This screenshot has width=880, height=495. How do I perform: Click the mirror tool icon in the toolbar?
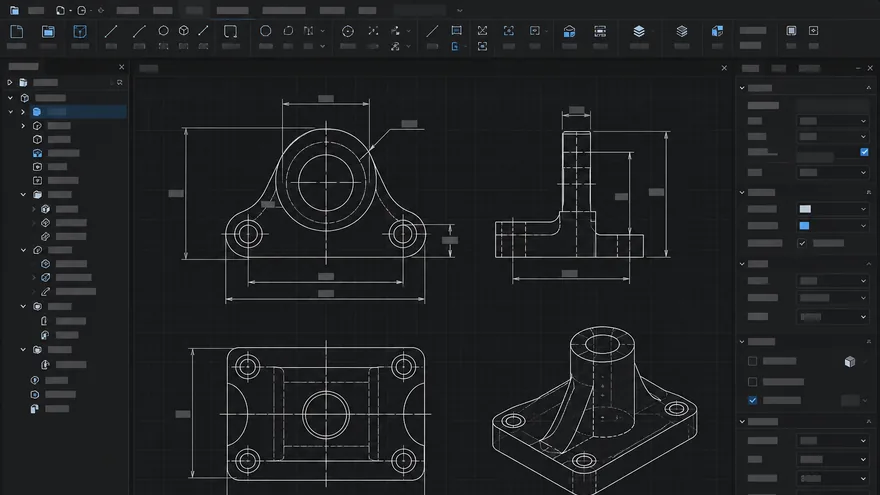tap(308, 31)
